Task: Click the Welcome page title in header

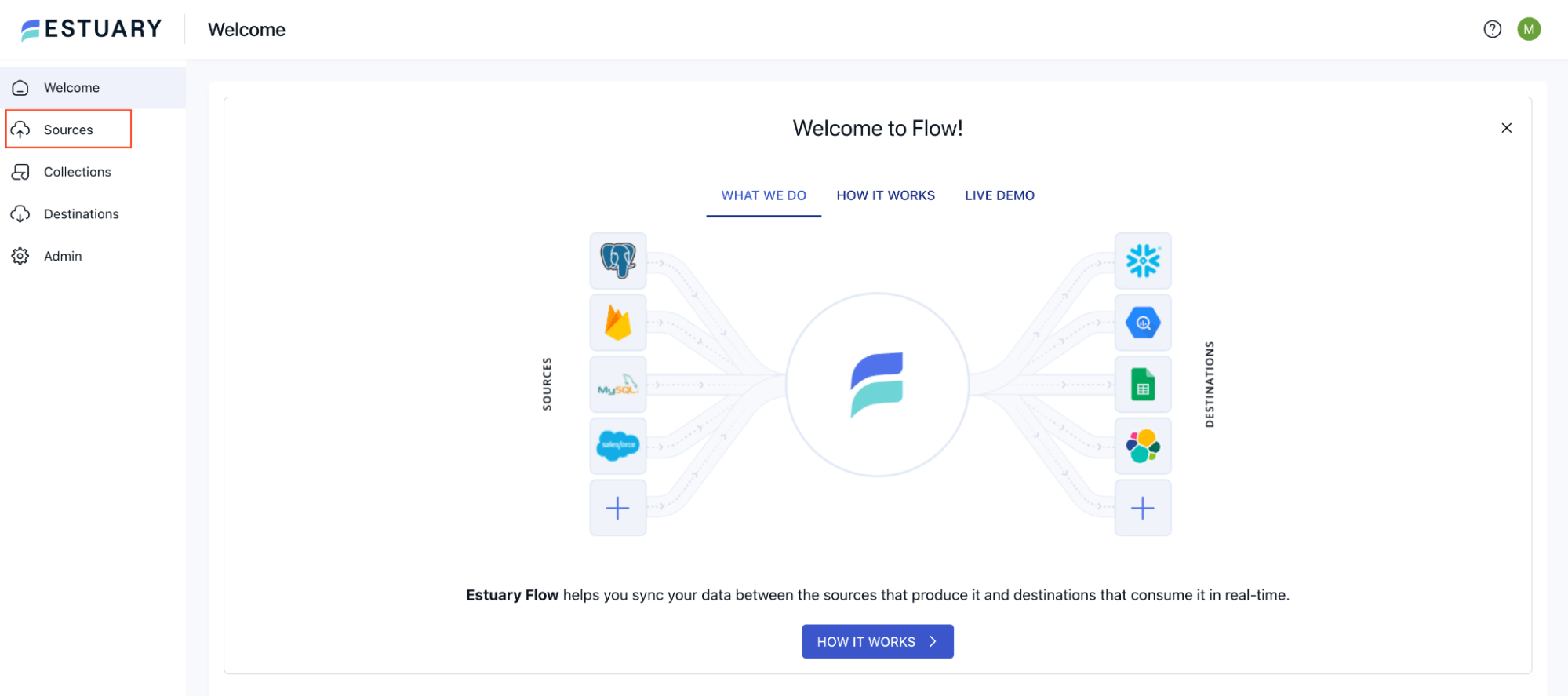Action: coord(246,30)
